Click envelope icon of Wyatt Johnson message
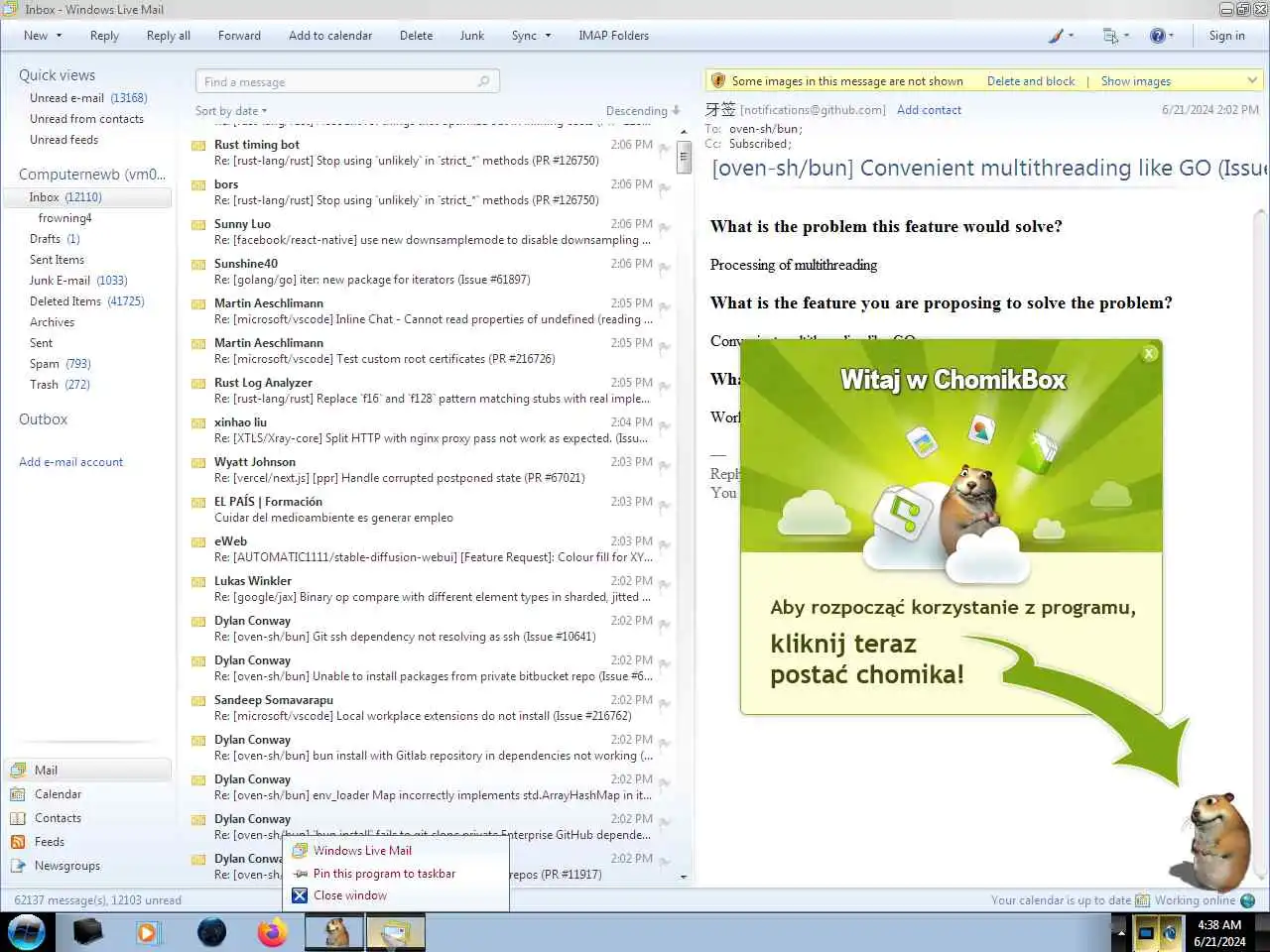The height and width of the screenshot is (952, 1270). click(x=198, y=463)
